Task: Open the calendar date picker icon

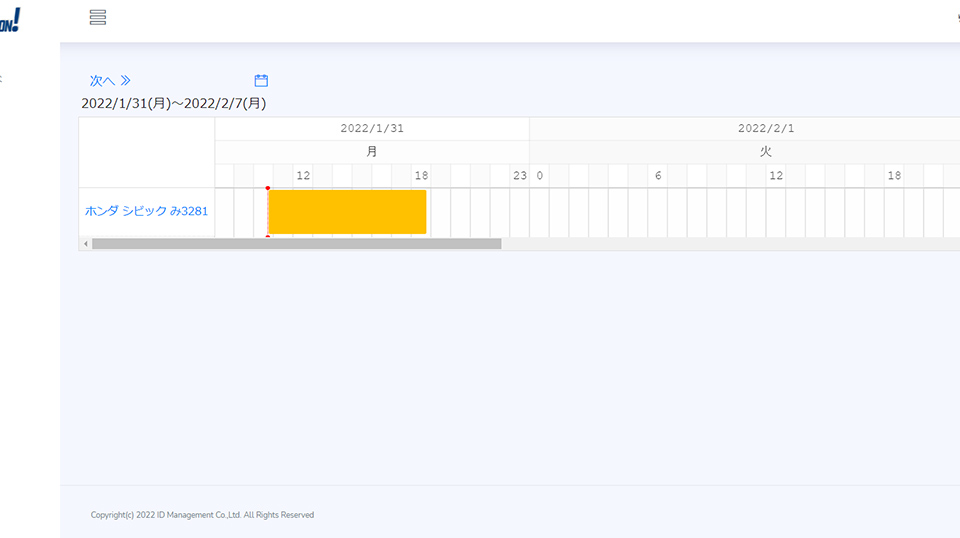Action: [x=261, y=80]
